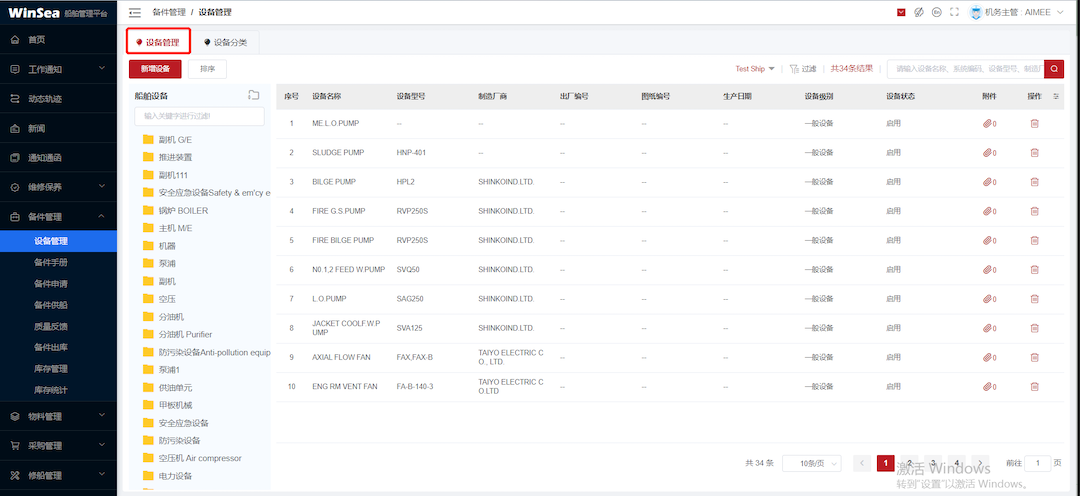Expand the 采购管理 sidebar menu
Image resolution: width=1080 pixels, height=496 pixels.
(59, 446)
